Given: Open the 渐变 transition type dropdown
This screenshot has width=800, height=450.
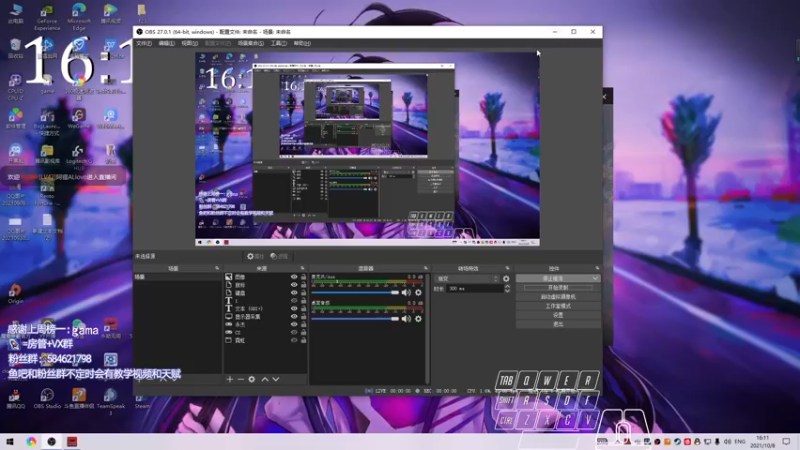Looking at the screenshot, I should click(467, 279).
